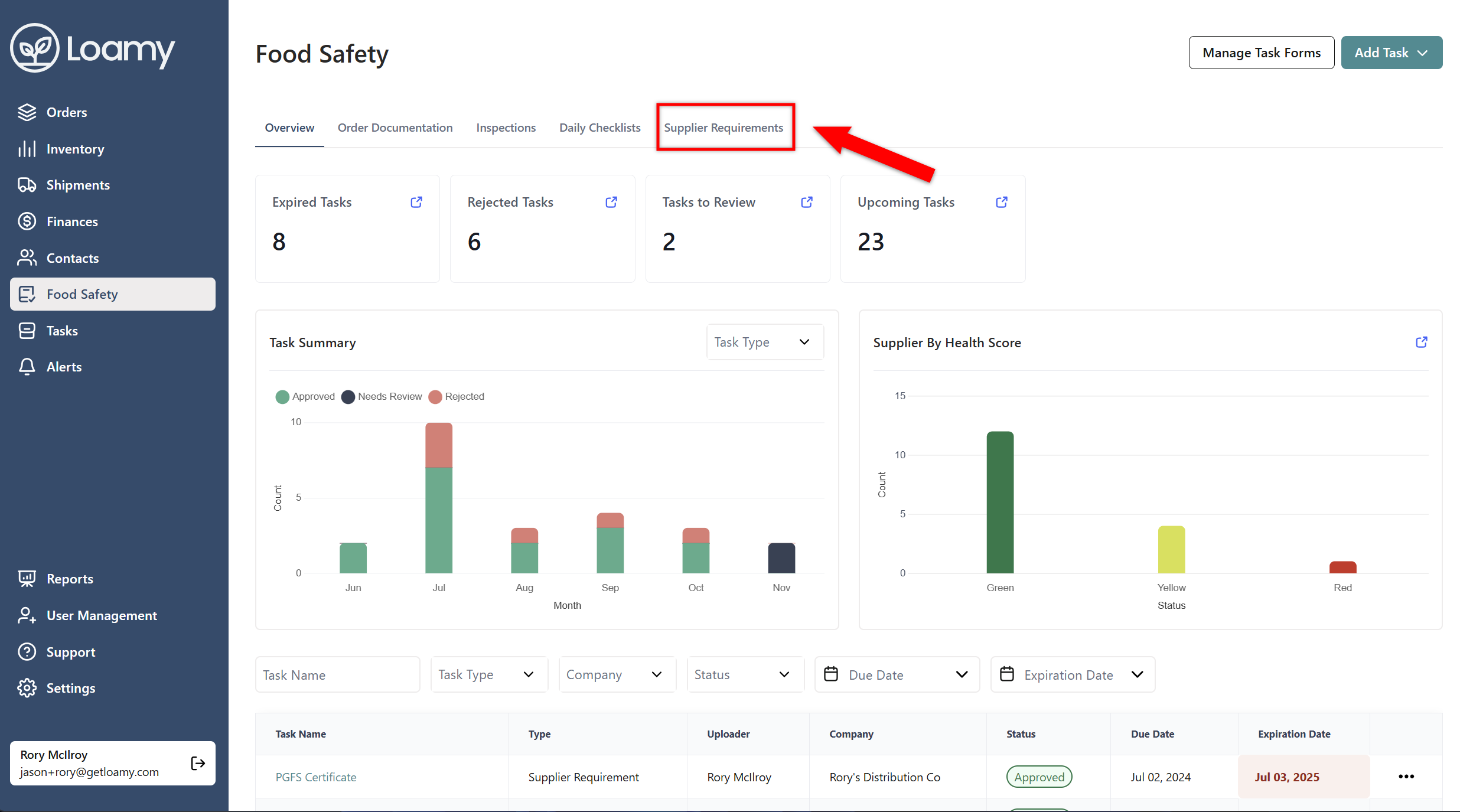Click the logout icon beside Rory McIlroy
This screenshot has height=812, width=1460.
point(198,763)
